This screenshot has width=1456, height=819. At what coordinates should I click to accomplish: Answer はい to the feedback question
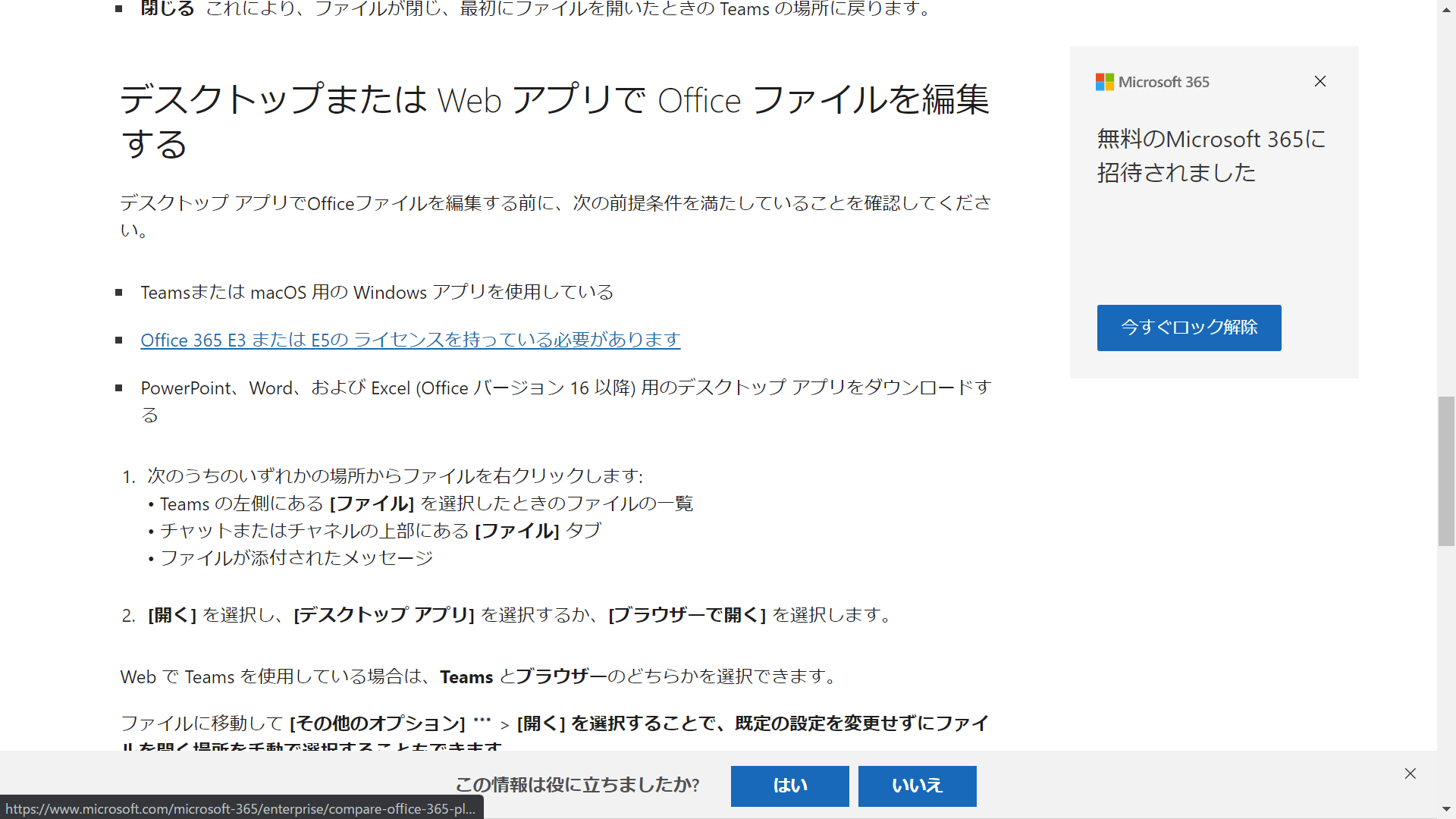790,786
